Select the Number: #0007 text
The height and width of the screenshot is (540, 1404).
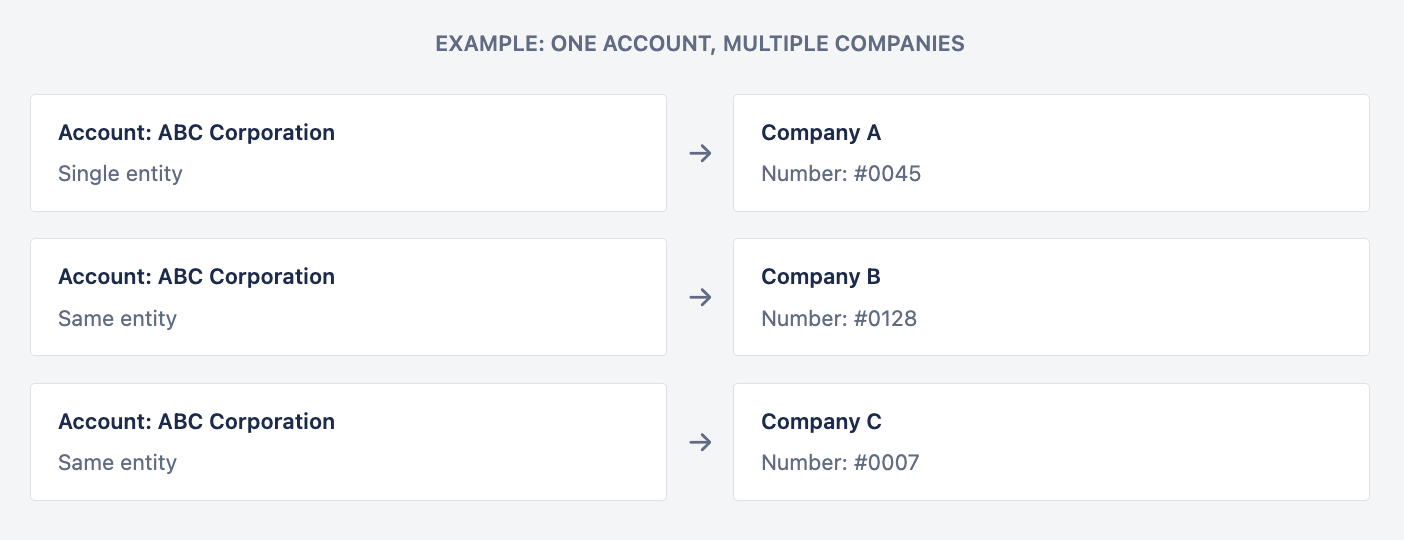coord(840,463)
